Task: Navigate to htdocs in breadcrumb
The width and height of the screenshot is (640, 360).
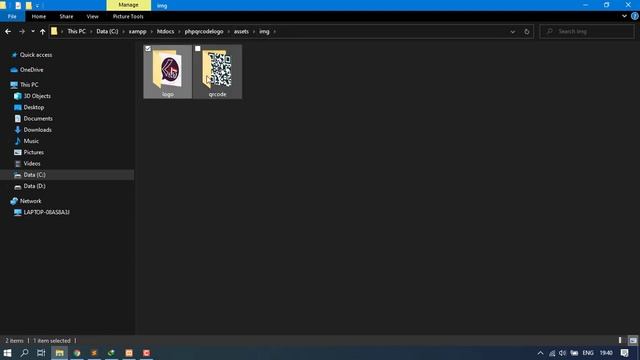Action: (x=165, y=31)
